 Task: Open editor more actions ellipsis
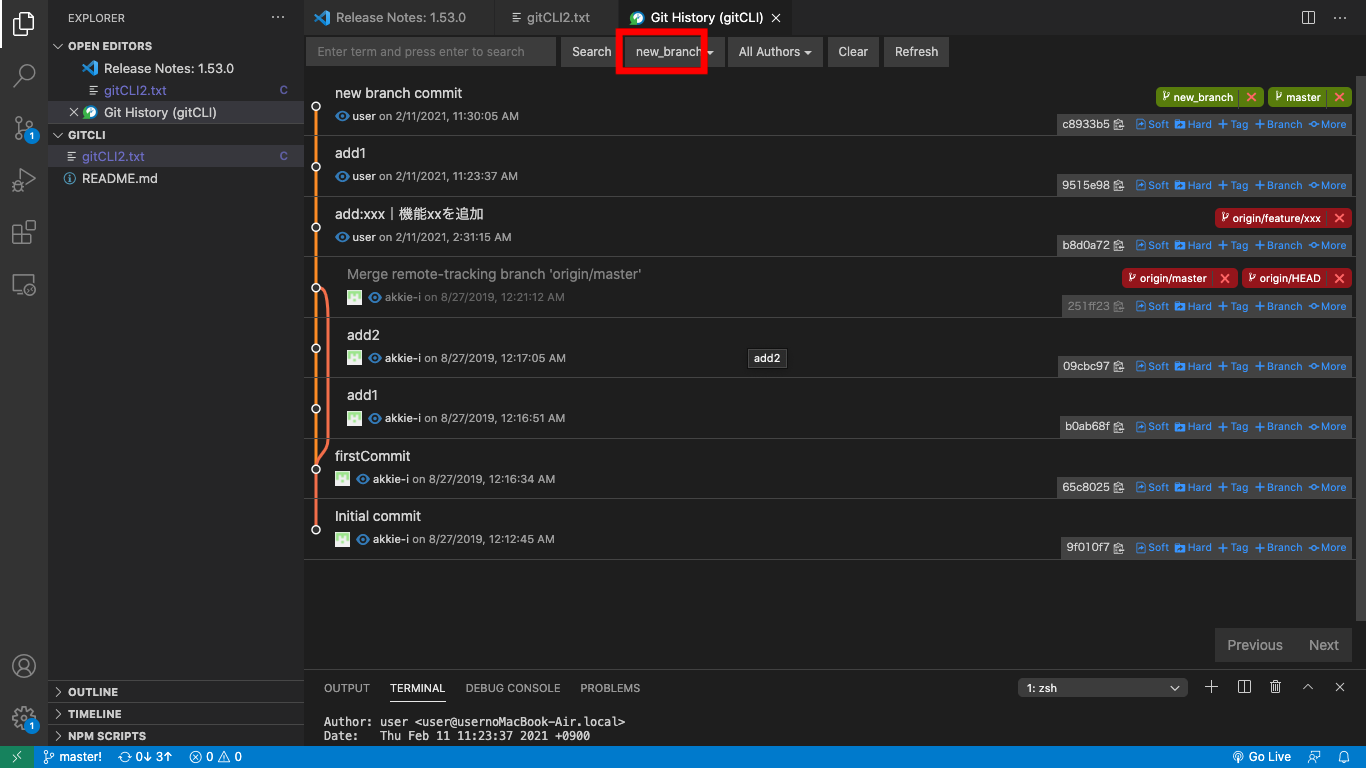[1340, 18]
